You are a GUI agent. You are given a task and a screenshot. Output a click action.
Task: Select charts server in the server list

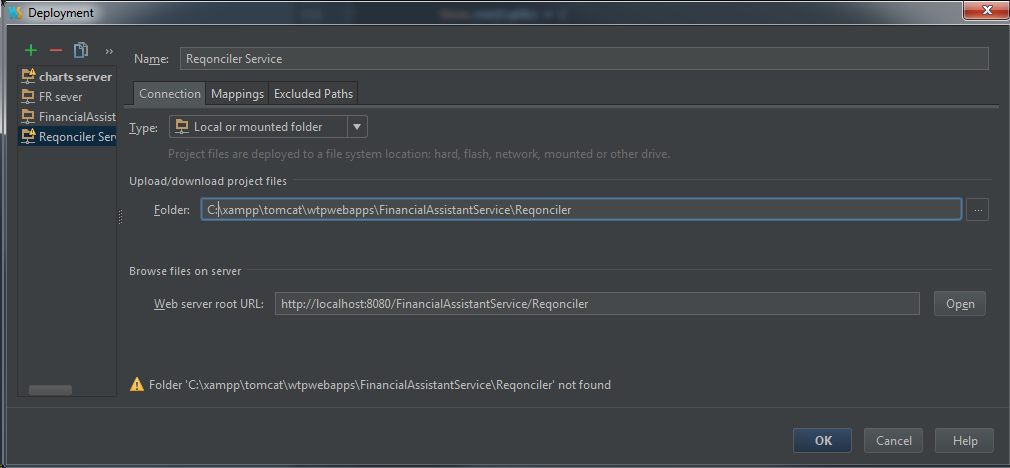pos(68,77)
